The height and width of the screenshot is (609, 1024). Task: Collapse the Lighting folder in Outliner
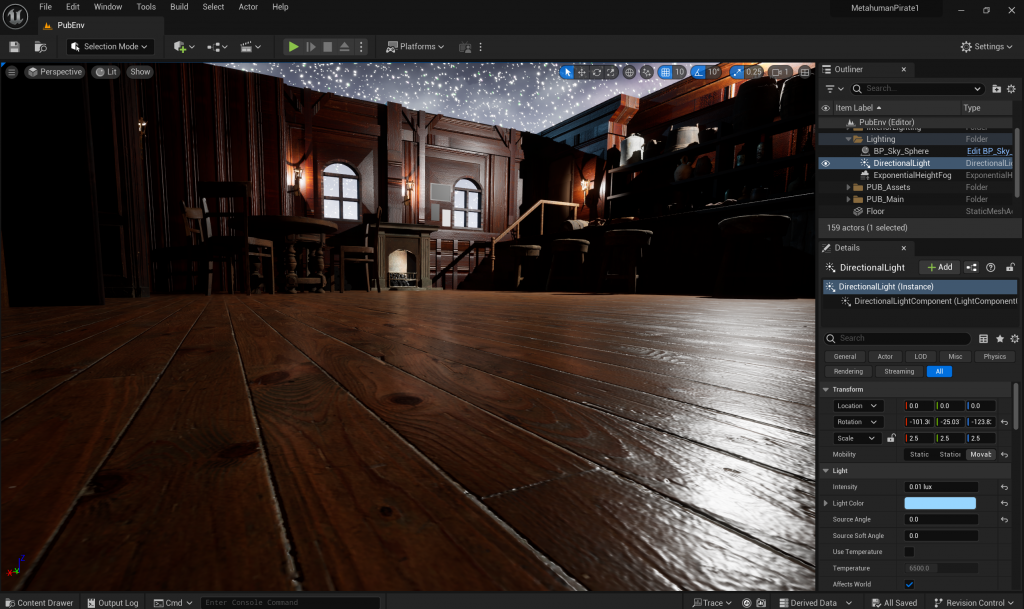coord(848,139)
